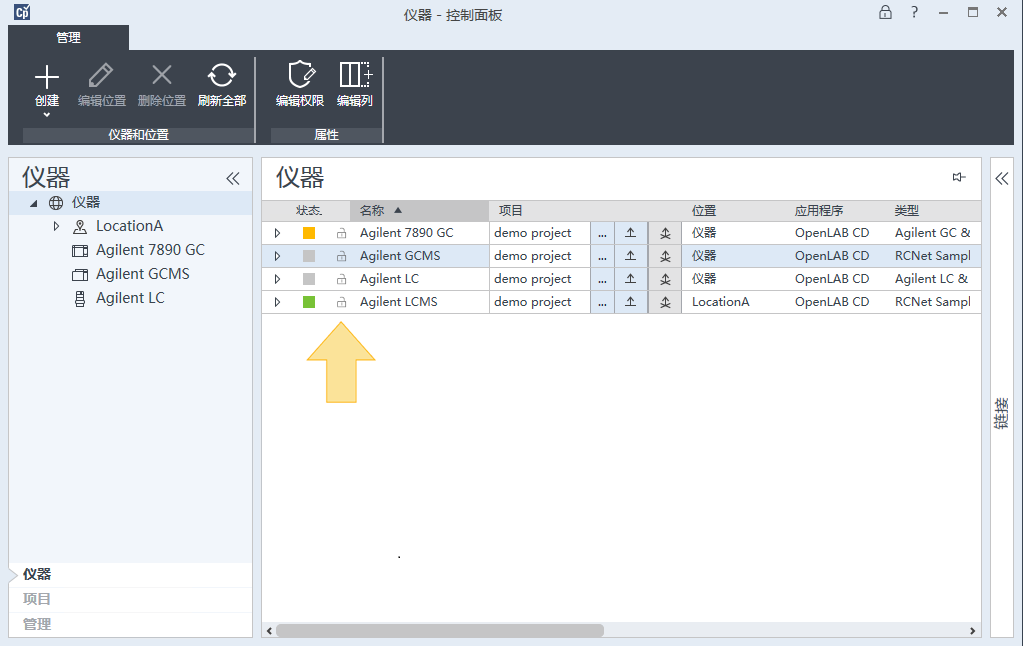Viewport: 1023px width, 646px height.
Task: Click Agilent 7890 GC tree icon
Action: coord(80,251)
